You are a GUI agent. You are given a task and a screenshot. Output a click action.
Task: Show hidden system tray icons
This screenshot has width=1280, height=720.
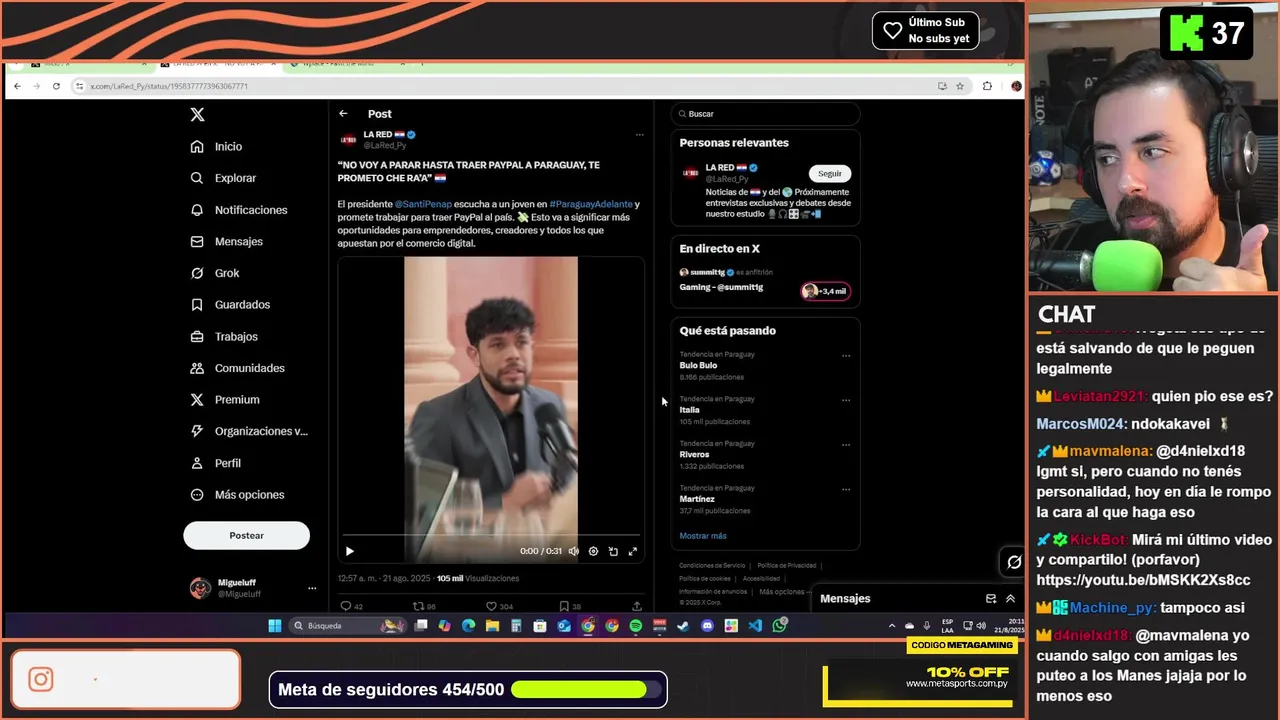point(892,626)
